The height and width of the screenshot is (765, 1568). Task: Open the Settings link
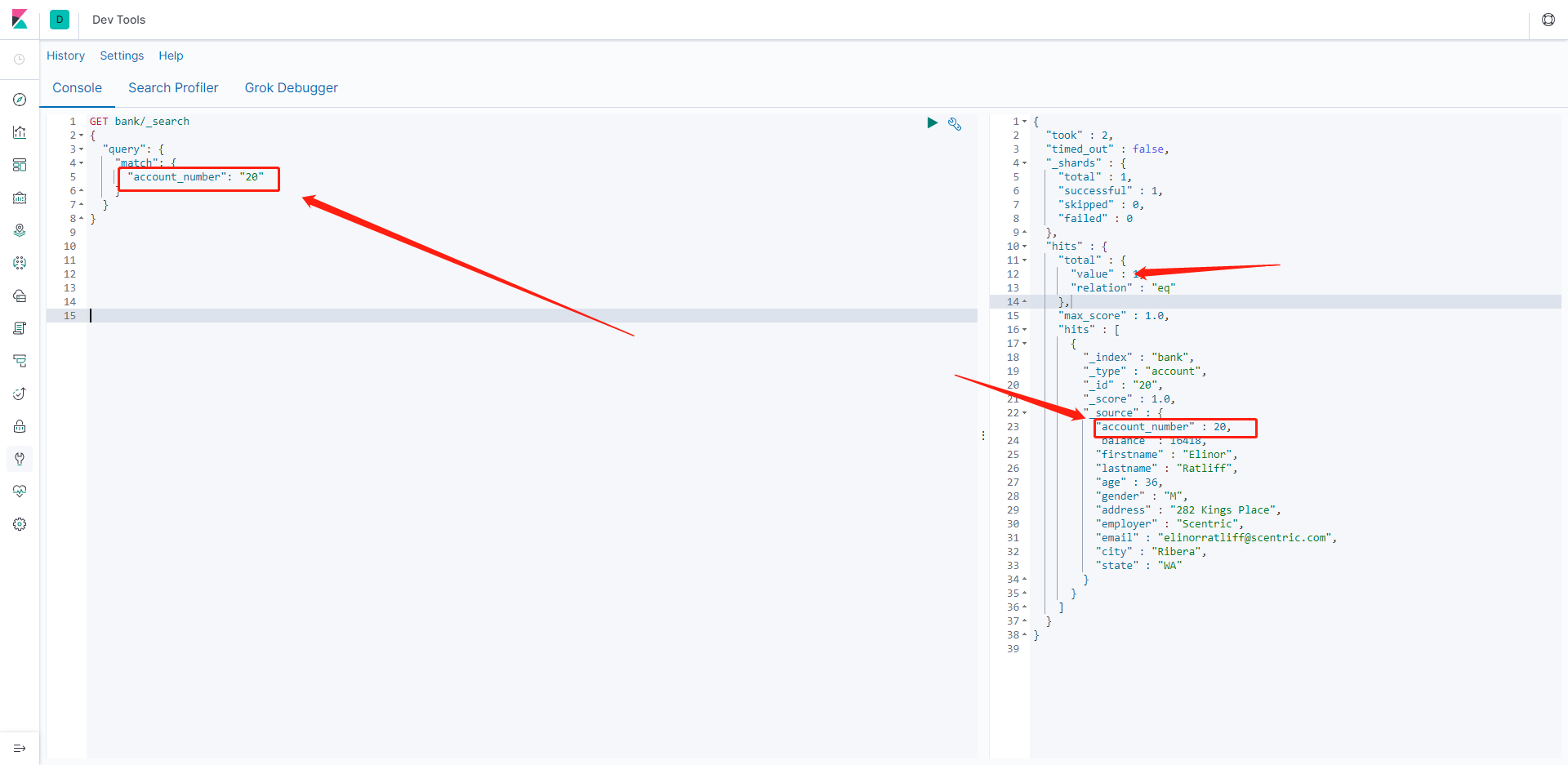122,56
